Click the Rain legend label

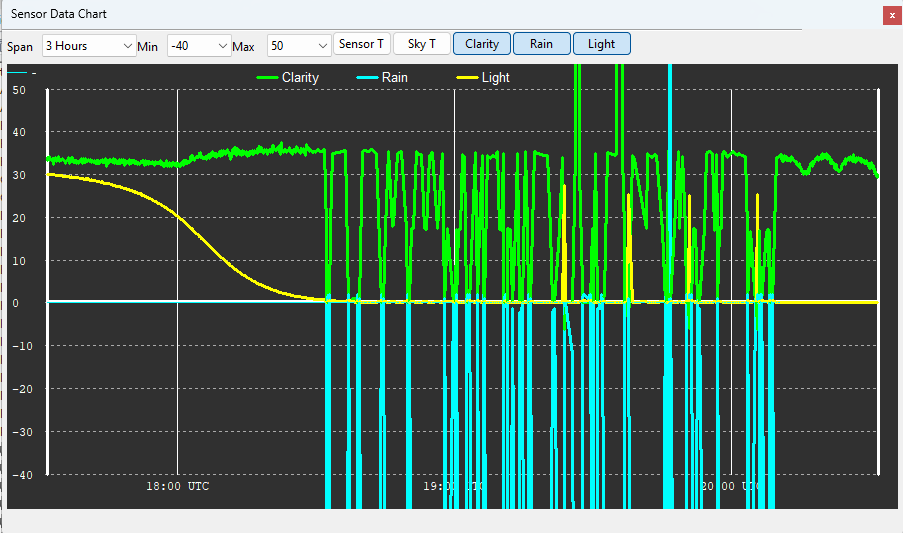[x=394, y=78]
